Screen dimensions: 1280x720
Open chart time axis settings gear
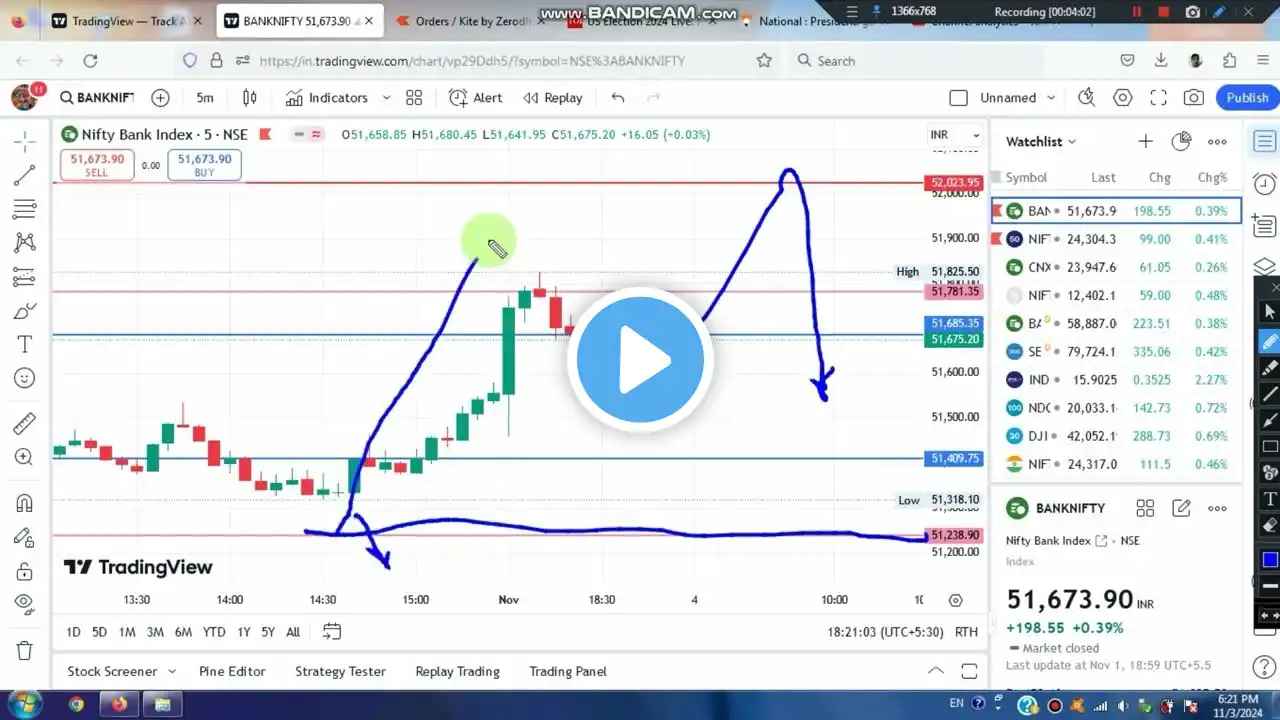click(x=955, y=600)
